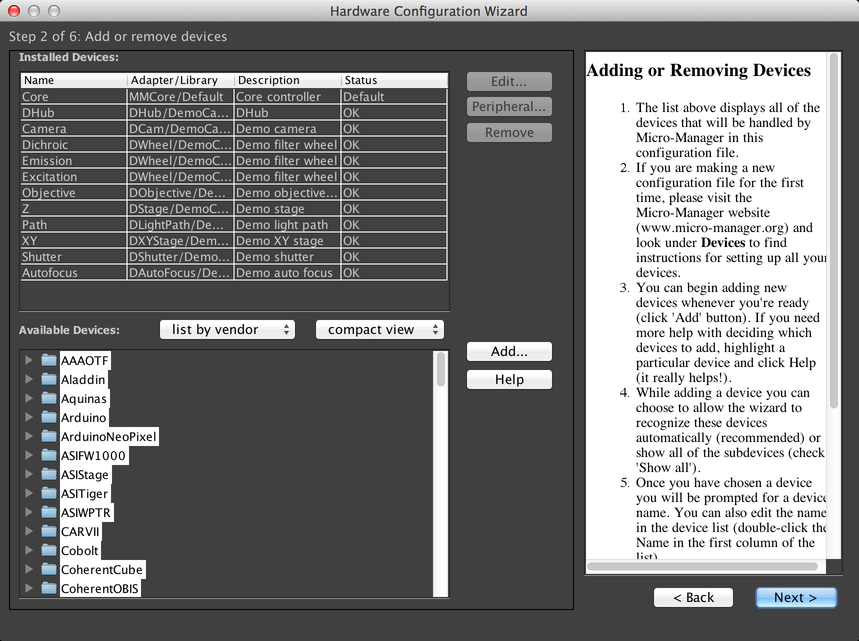Click the Name column header
The width and height of the screenshot is (859, 641).
[74, 80]
